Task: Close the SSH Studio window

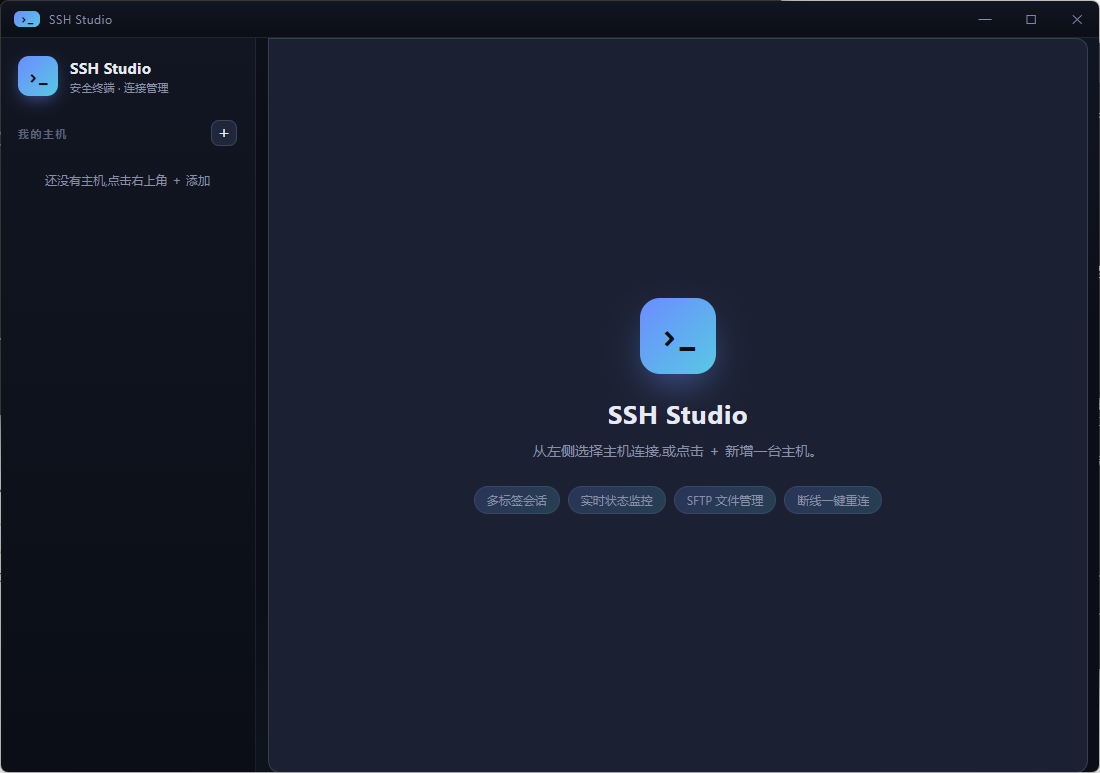Action: pos(1077,20)
